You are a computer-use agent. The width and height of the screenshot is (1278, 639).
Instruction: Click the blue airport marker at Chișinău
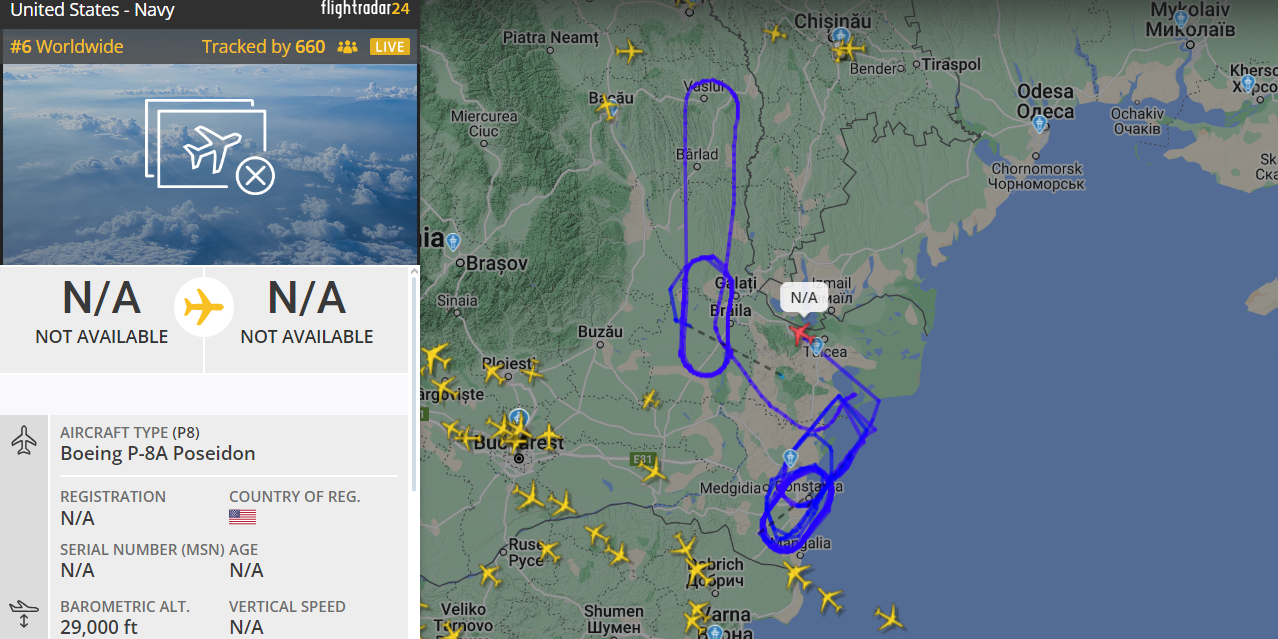pyautogui.click(x=840, y=37)
